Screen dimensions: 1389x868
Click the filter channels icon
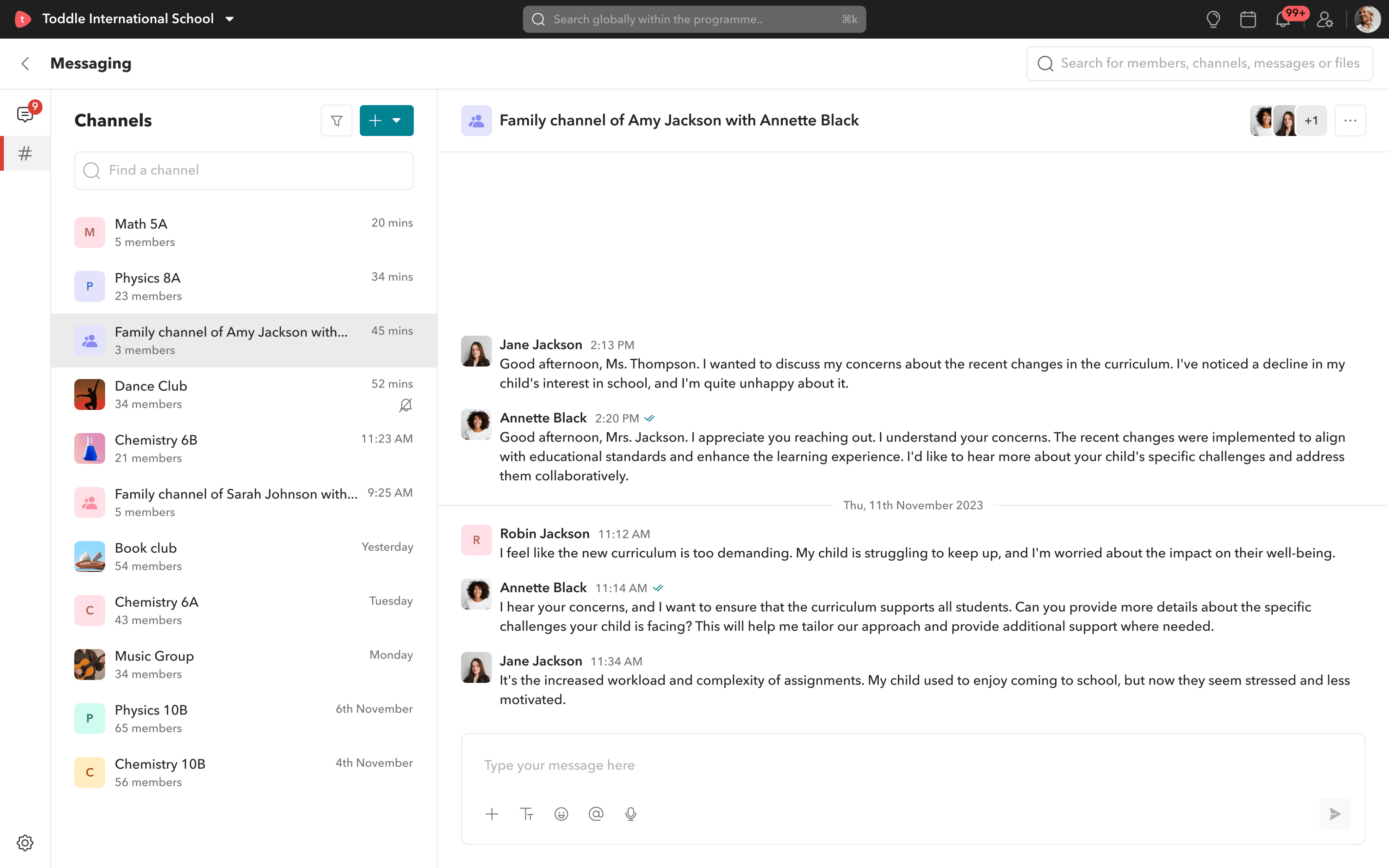(x=336, y=121)
